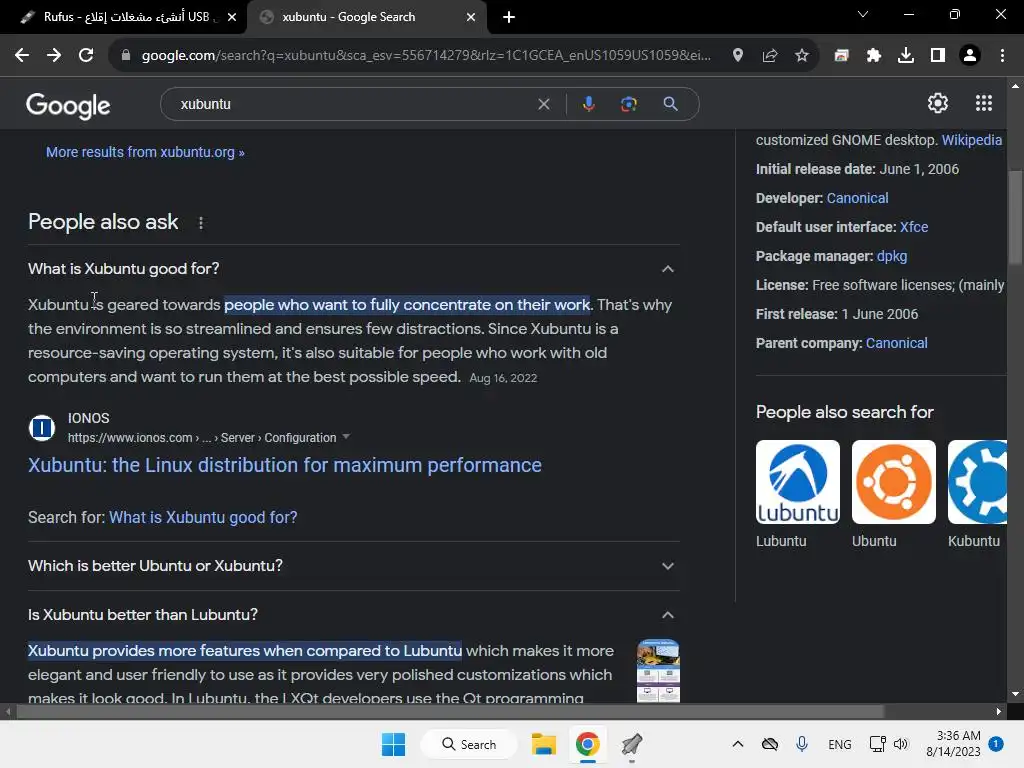Click the vertical page scrollbar thumb
This screenshot has height=768, width=1024.
click(1015, 217)
